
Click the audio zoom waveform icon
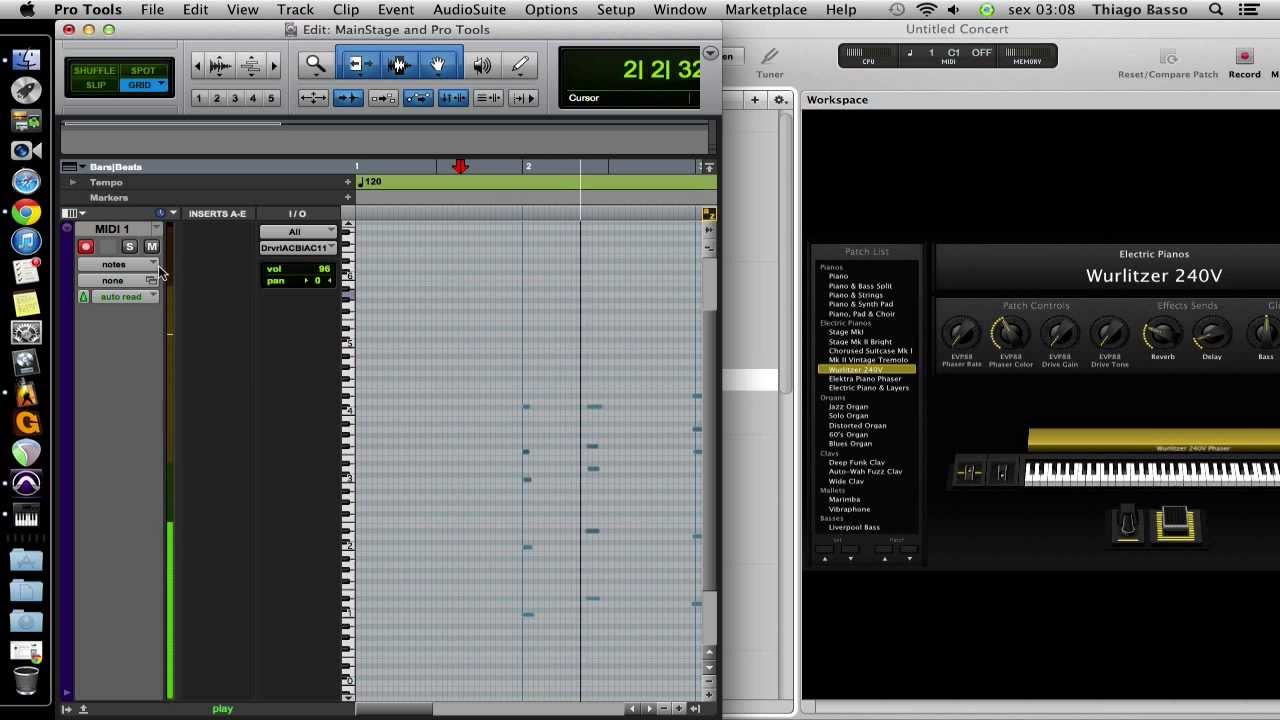[220, 66]
